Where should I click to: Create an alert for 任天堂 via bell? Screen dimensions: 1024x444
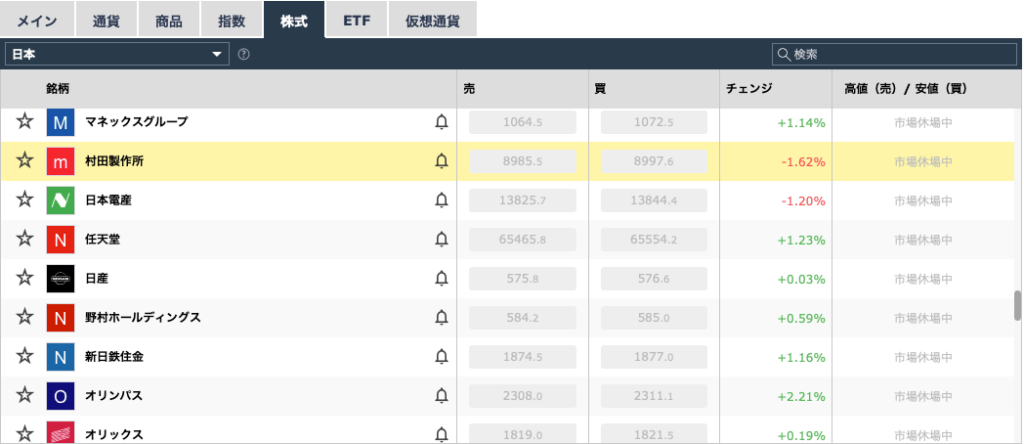point(441,240)
